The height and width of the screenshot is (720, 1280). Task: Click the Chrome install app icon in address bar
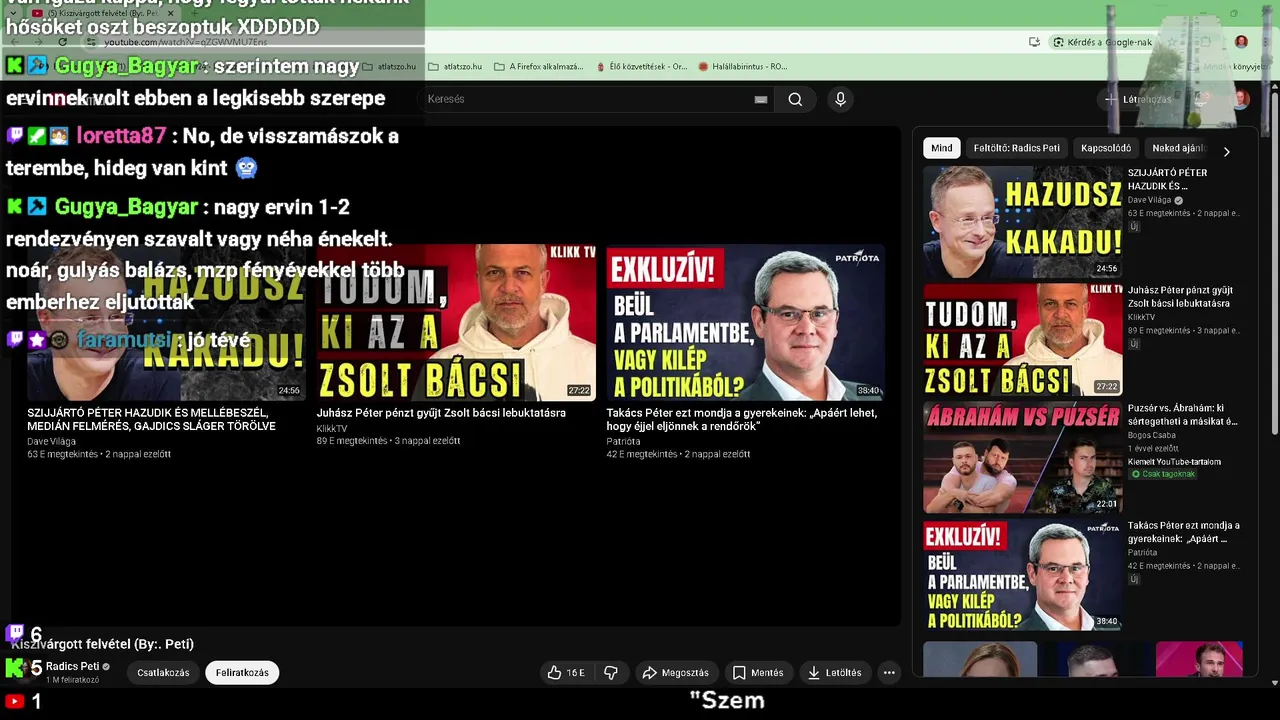[1034, 42]
